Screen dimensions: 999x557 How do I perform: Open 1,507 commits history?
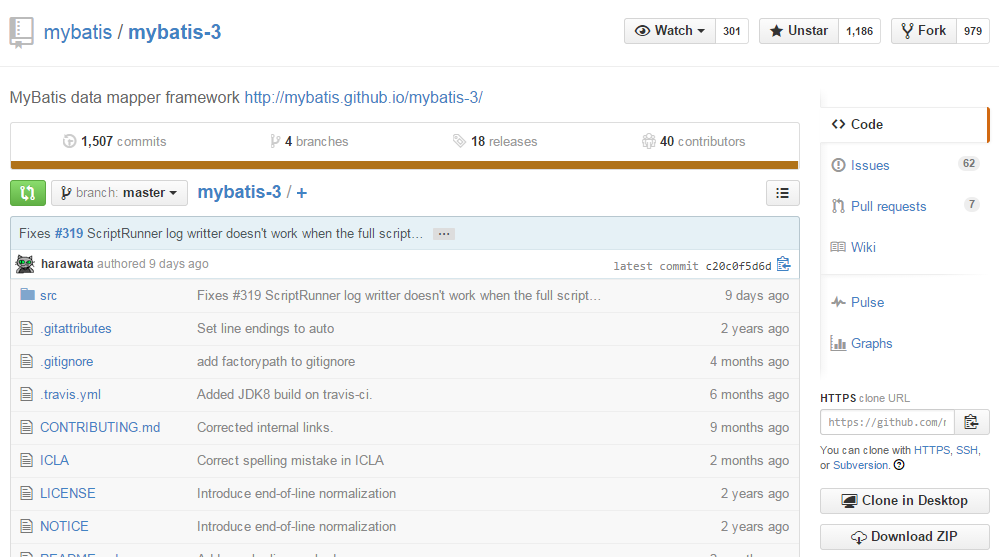click(115, 141)
